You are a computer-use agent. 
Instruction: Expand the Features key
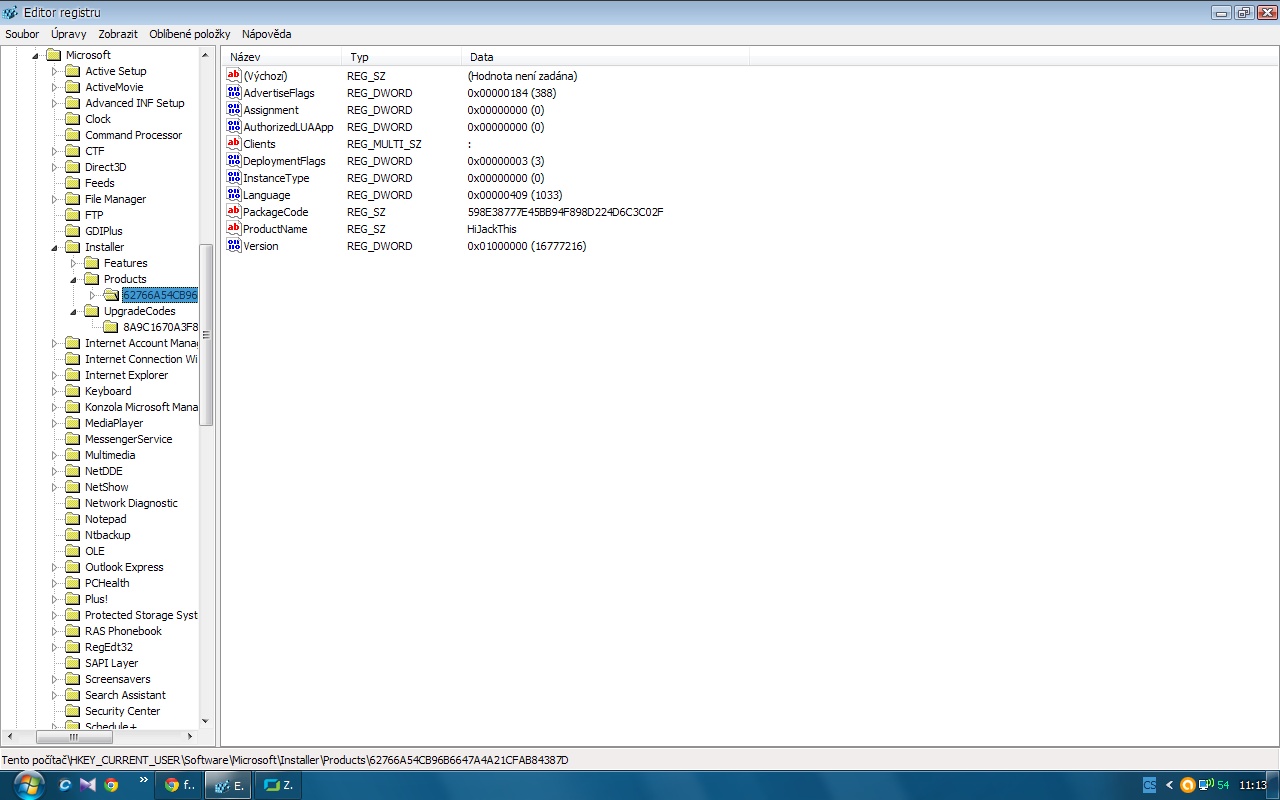click(x=74, y=264)
